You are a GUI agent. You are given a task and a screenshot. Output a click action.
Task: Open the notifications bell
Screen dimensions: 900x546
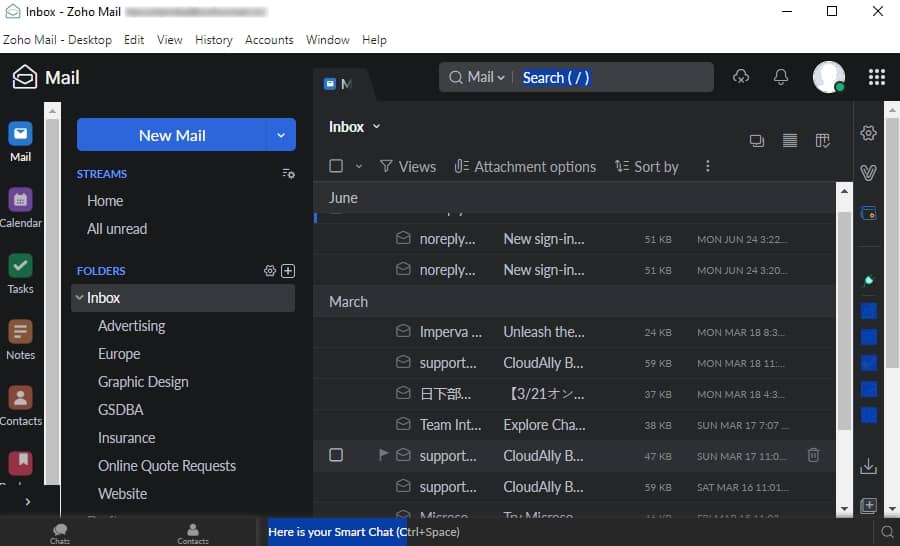click(x=781, y=77)
